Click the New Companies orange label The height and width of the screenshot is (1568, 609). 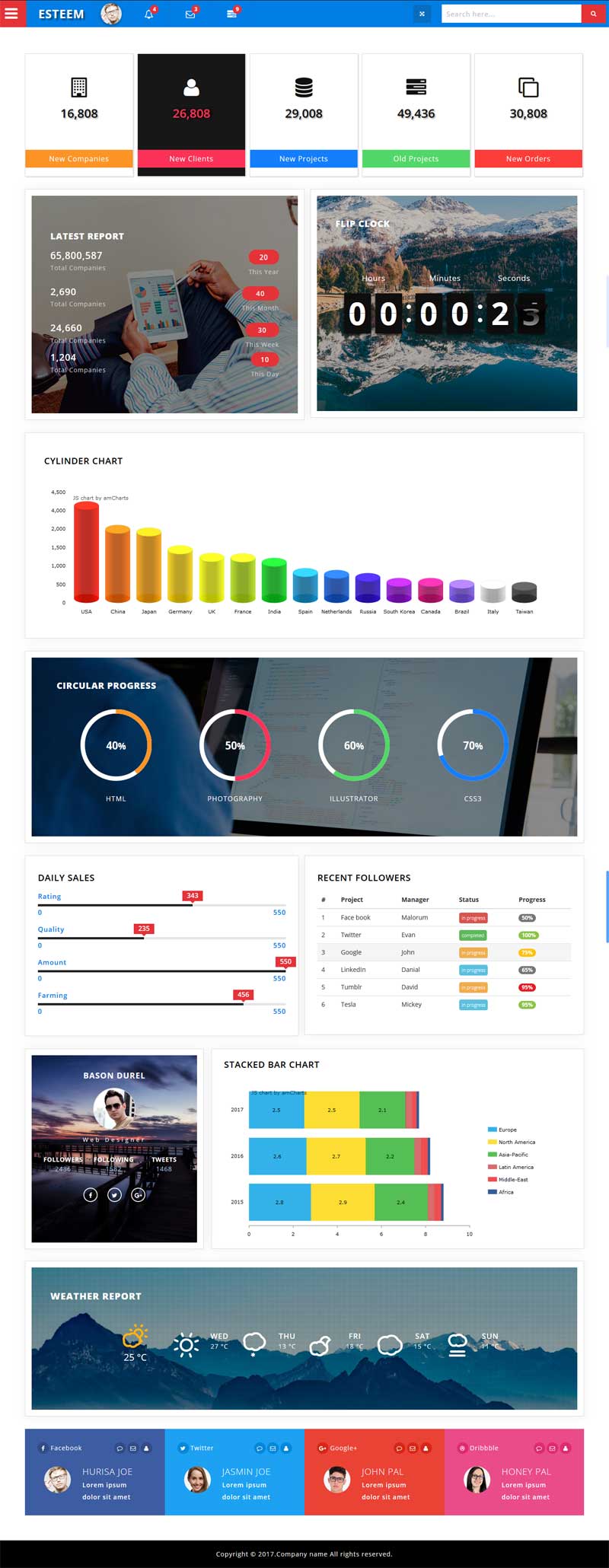click(79, 158)
